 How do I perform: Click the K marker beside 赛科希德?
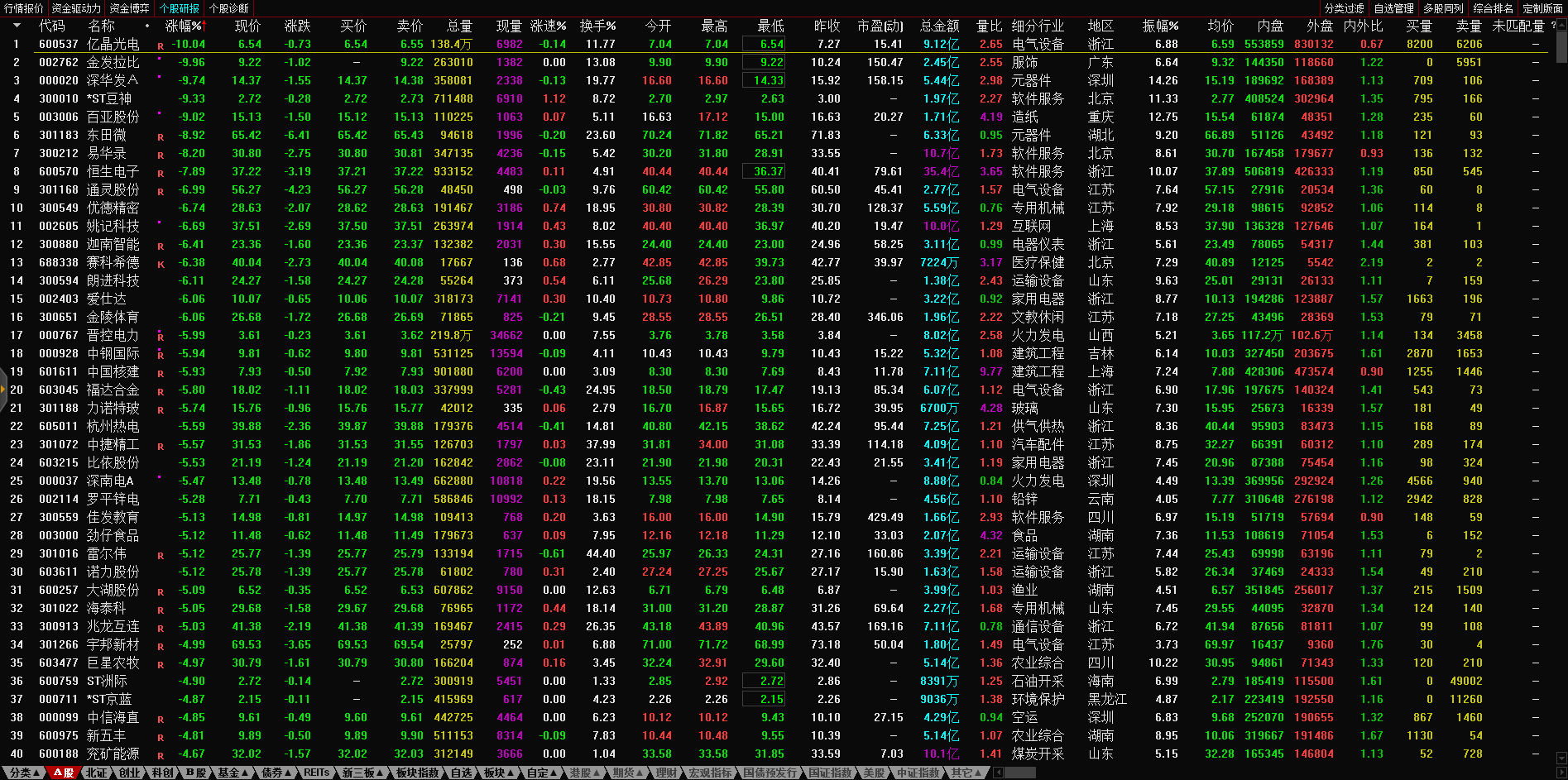pyautogui.click(x=161, y=265)
